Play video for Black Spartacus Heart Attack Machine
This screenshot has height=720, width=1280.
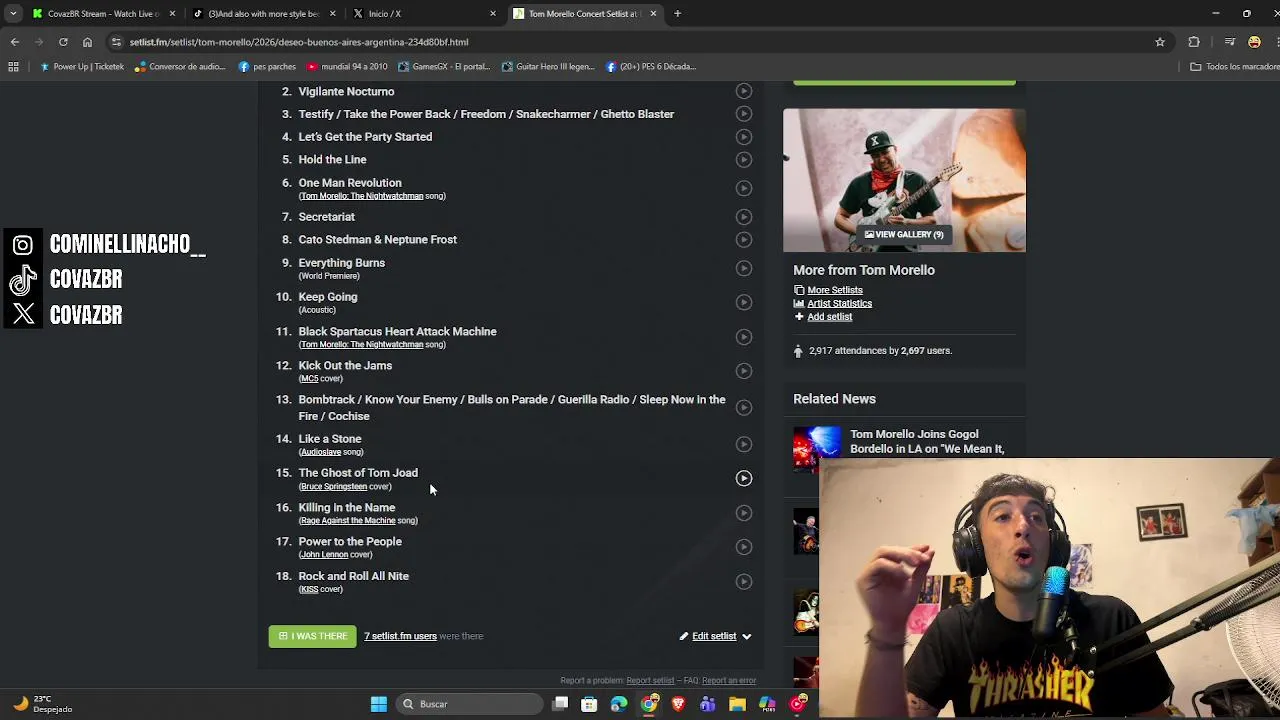pyautogui.click(x=744, y=337)
